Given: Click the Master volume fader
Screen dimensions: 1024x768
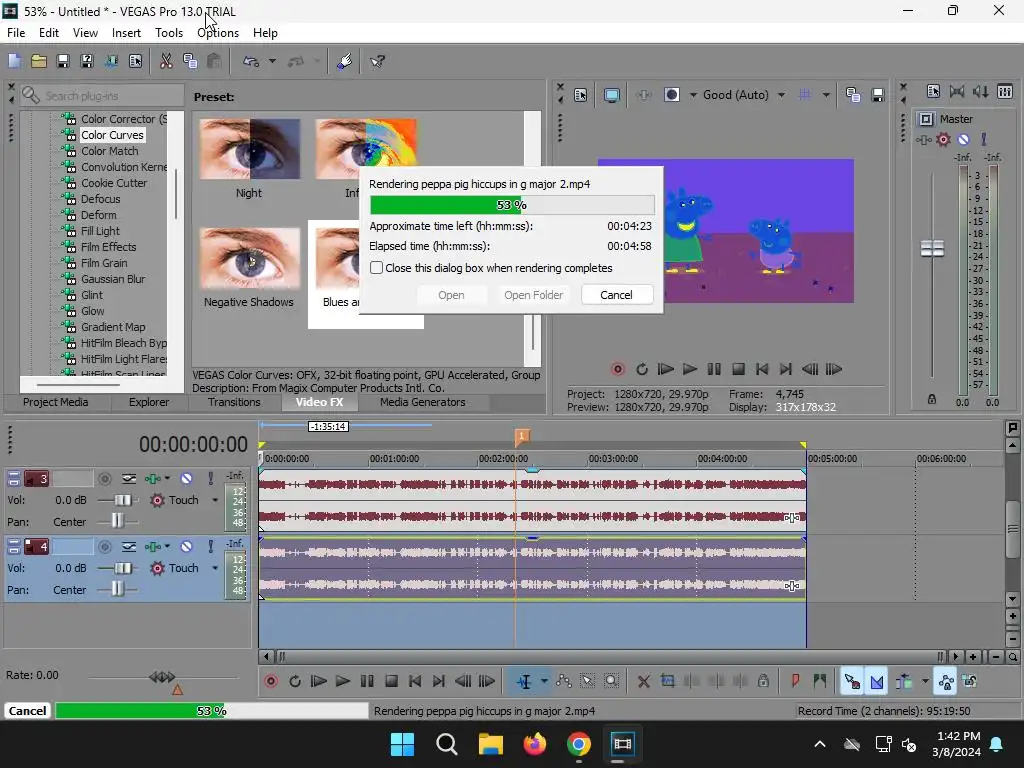Looking at the screenshot, I should coord(932,248).
